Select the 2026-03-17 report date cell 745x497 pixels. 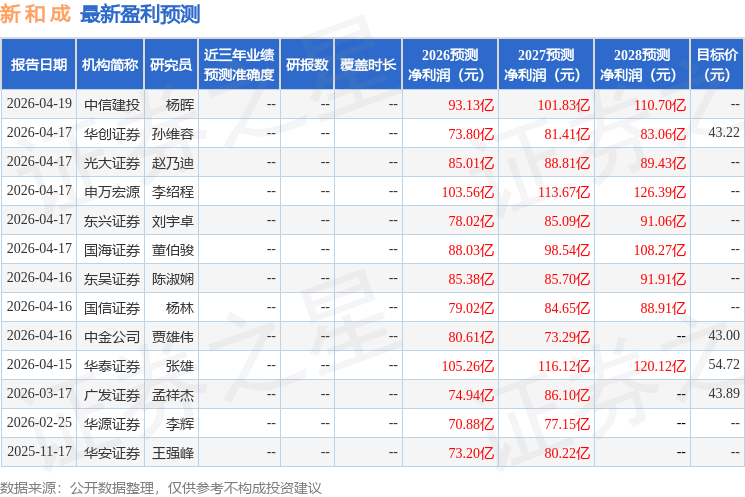click(x=39, y=393)
